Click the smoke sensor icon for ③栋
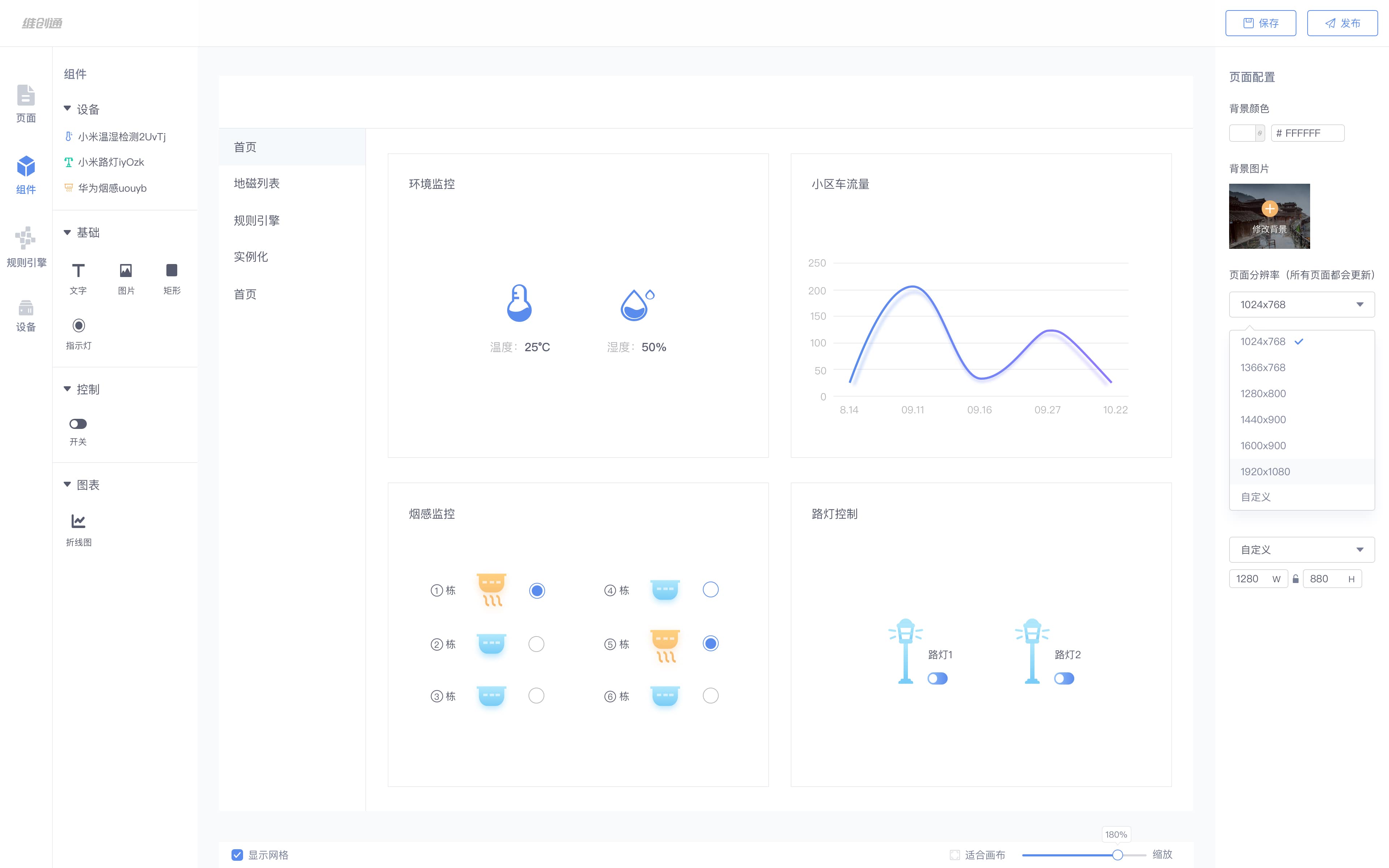1389x868 pixels. point(492,696)
